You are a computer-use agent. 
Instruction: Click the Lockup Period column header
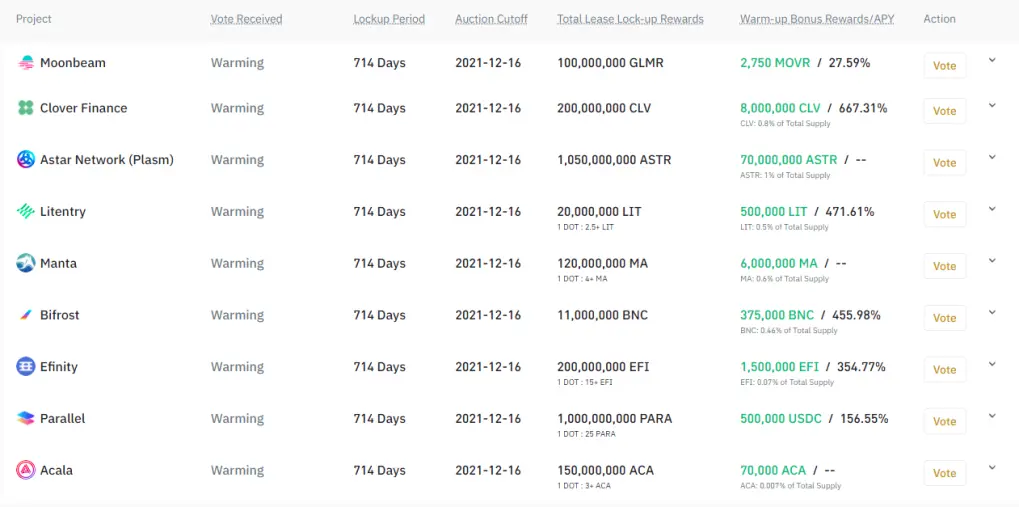pyautogui.click(x=389, y=19)
